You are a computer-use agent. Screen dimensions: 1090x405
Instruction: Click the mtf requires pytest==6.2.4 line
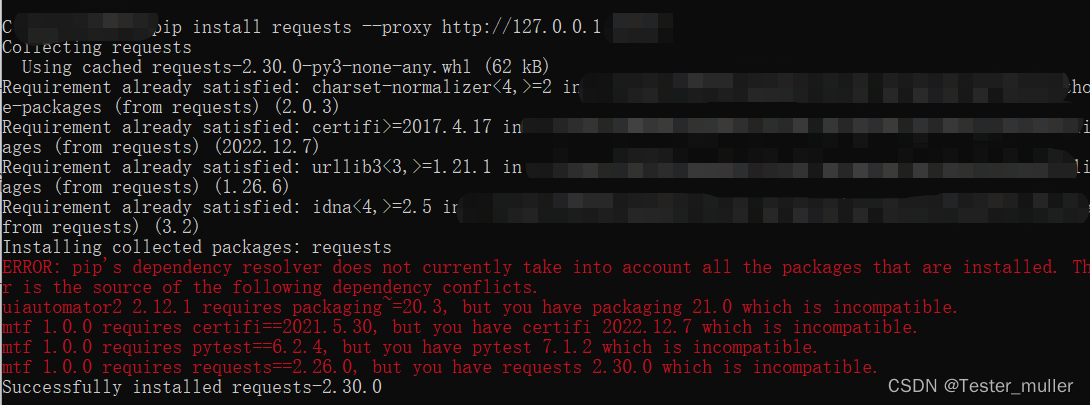point(410,347)
